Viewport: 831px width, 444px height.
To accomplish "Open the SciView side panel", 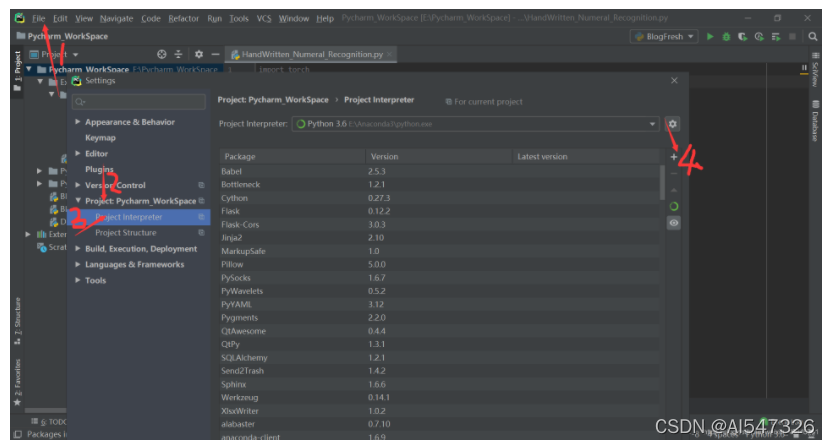I will [x=815, y=69].
